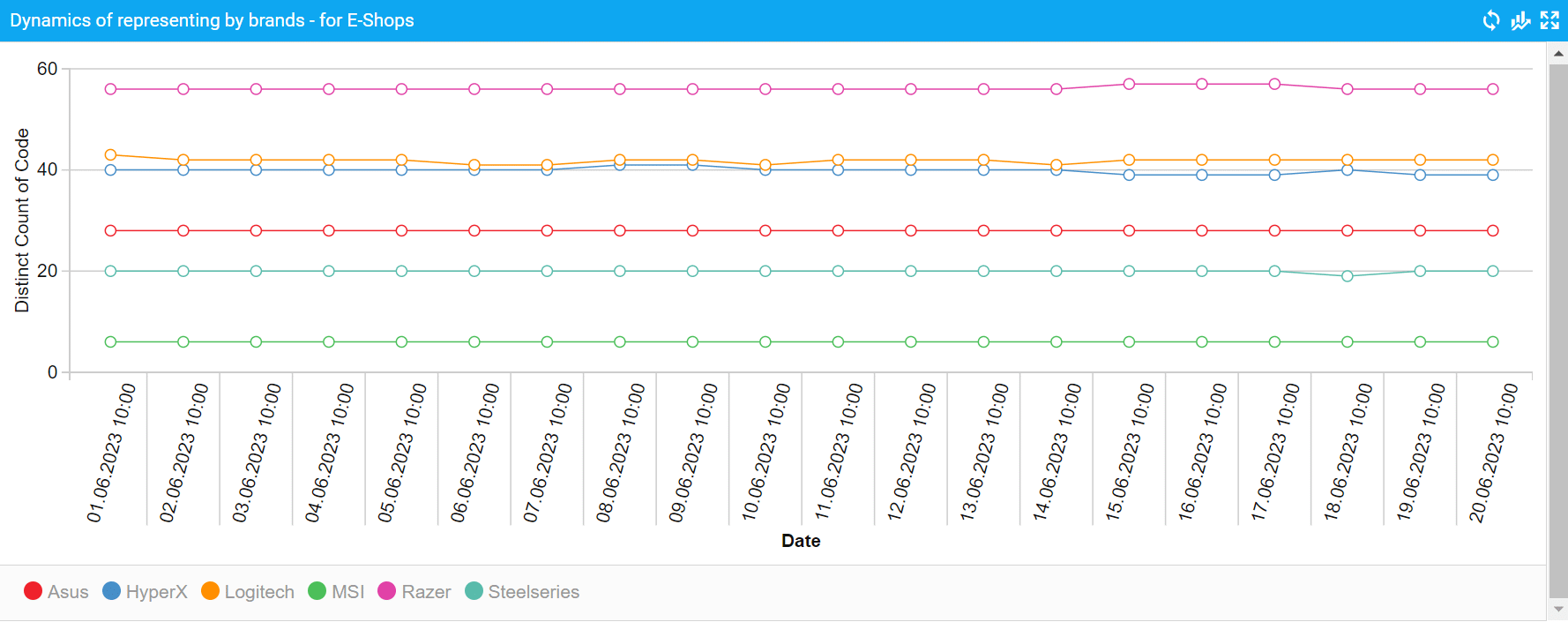
Task: Select Razer data point on 15.06.2023
Action: [x=1129, y=84]
